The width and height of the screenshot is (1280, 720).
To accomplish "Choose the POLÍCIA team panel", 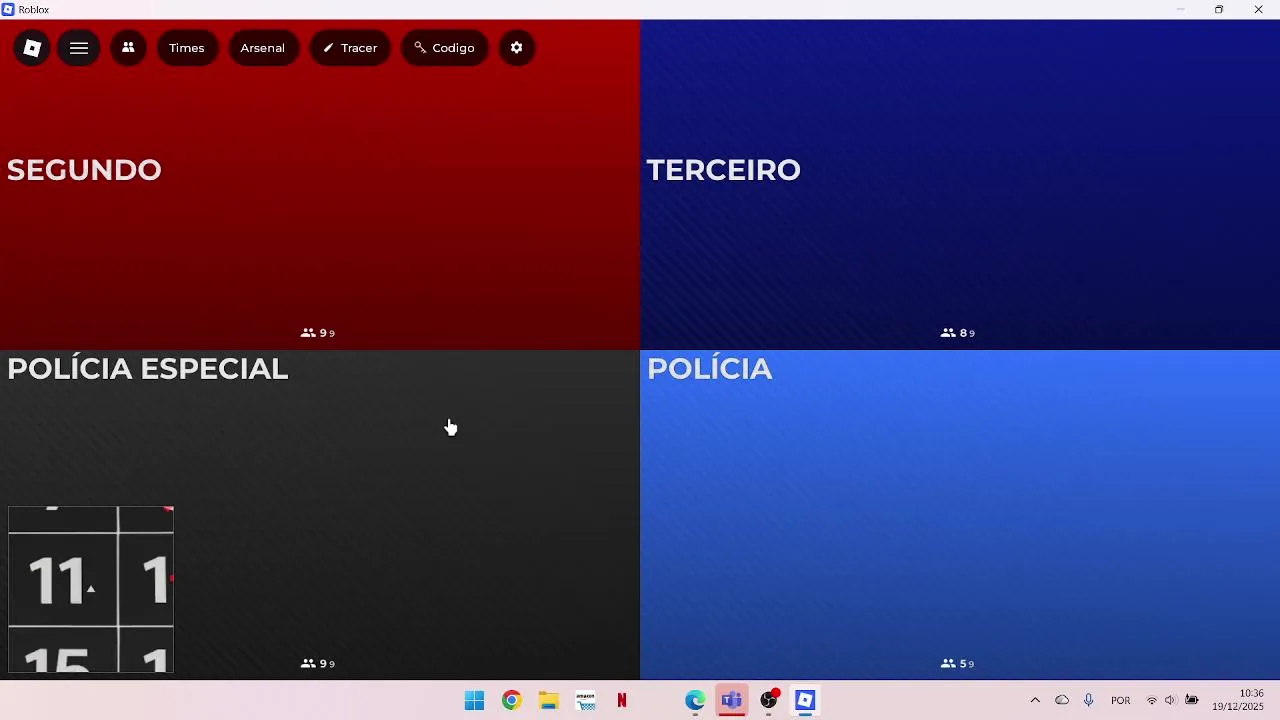I will point(960,515).
